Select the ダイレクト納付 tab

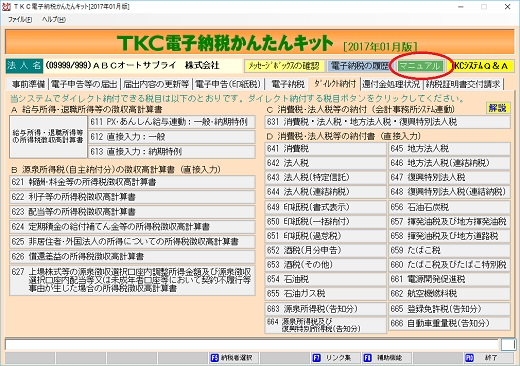[335, 84]
